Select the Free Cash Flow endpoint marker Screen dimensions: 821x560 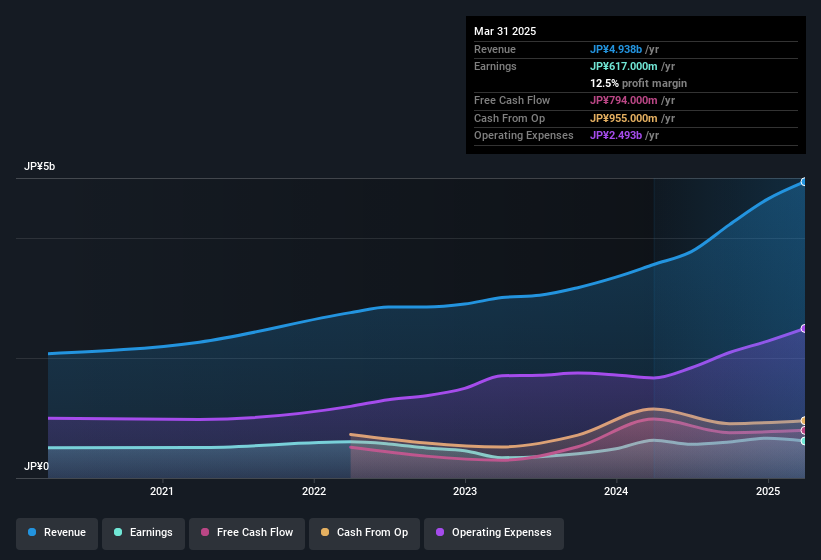point(804,431)
